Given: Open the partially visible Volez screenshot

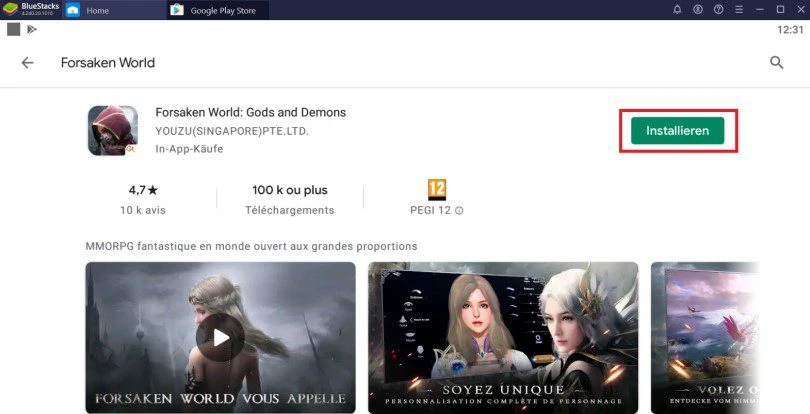Looking at the screenshot, I should click(705, 338).
